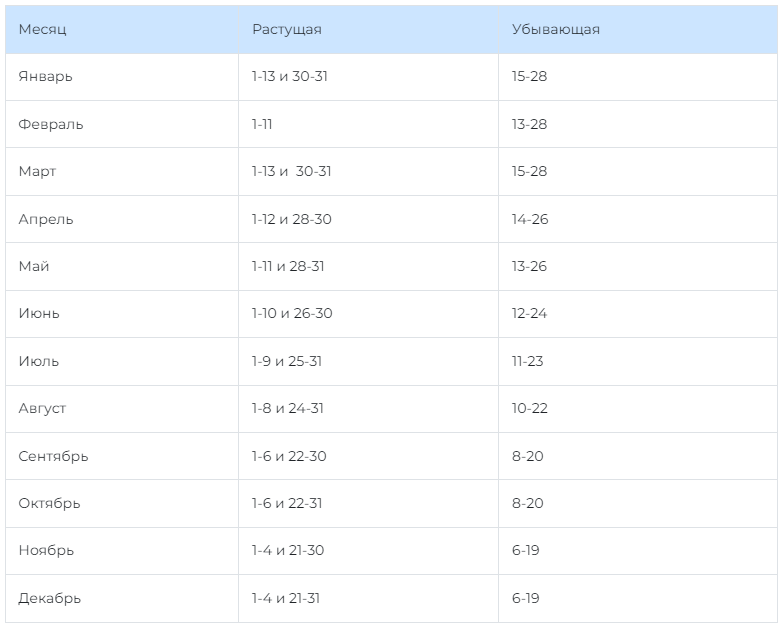Select the Май growing cell 1-11 и 28-31

click(x=288, y=266)
